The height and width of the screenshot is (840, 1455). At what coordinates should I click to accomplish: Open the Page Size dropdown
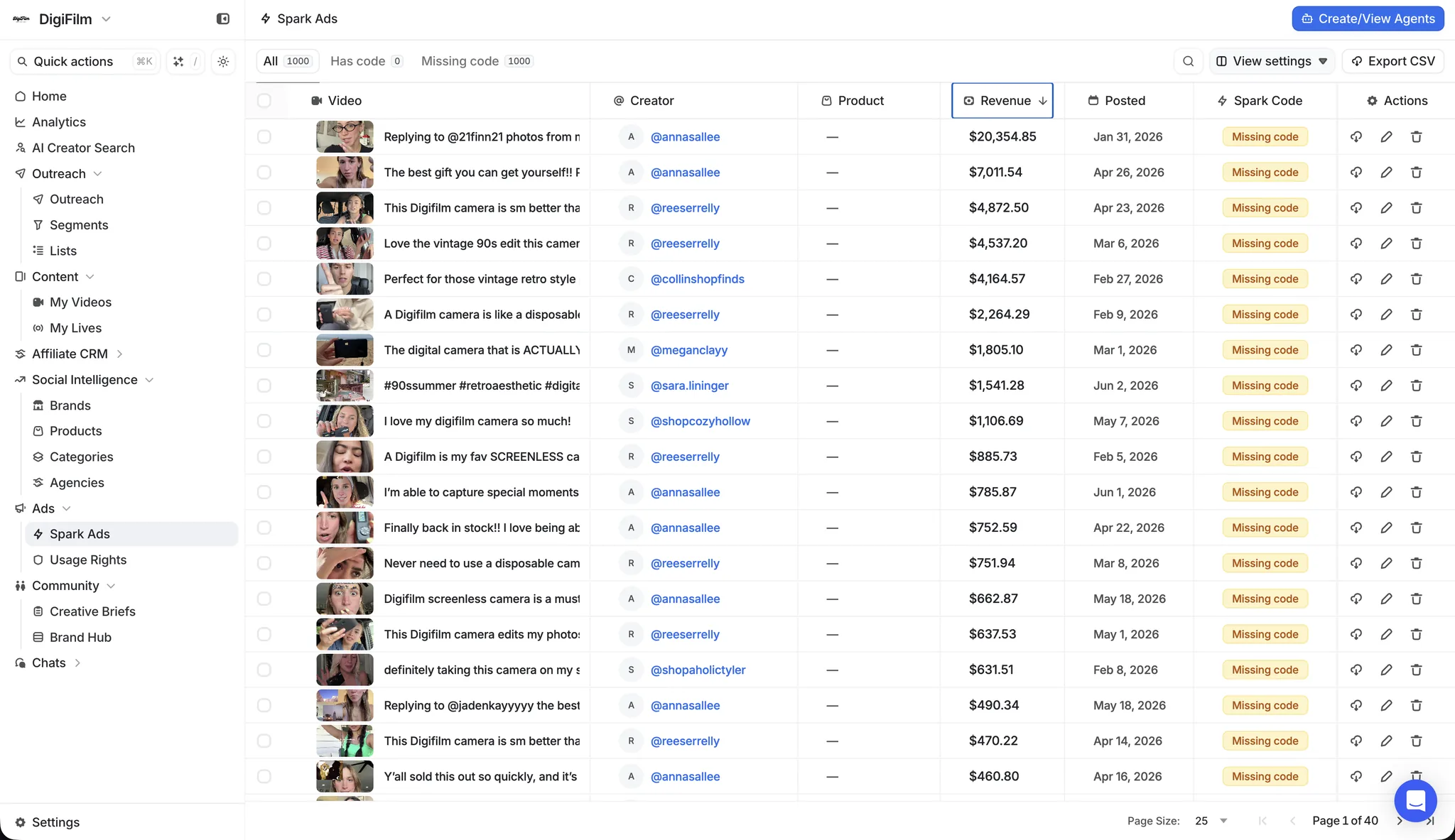[1211, 821]
